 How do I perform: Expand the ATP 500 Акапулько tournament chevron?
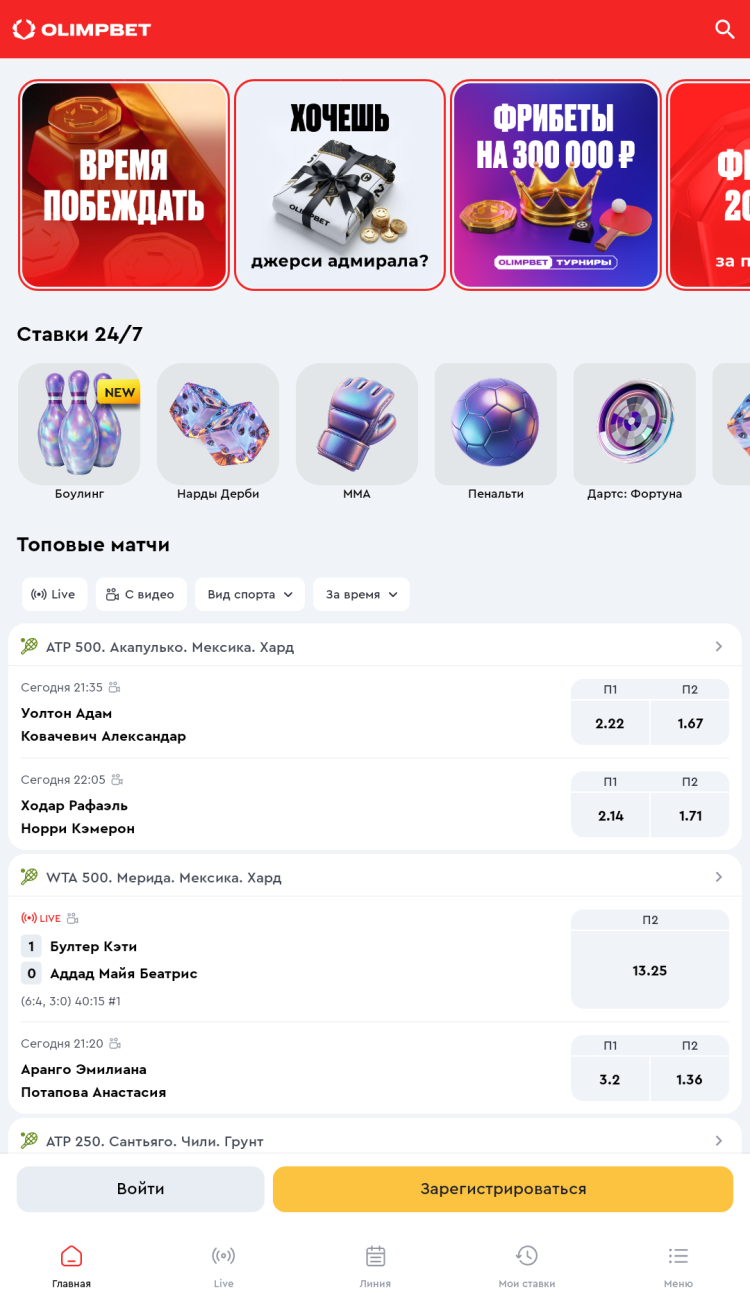718,647
